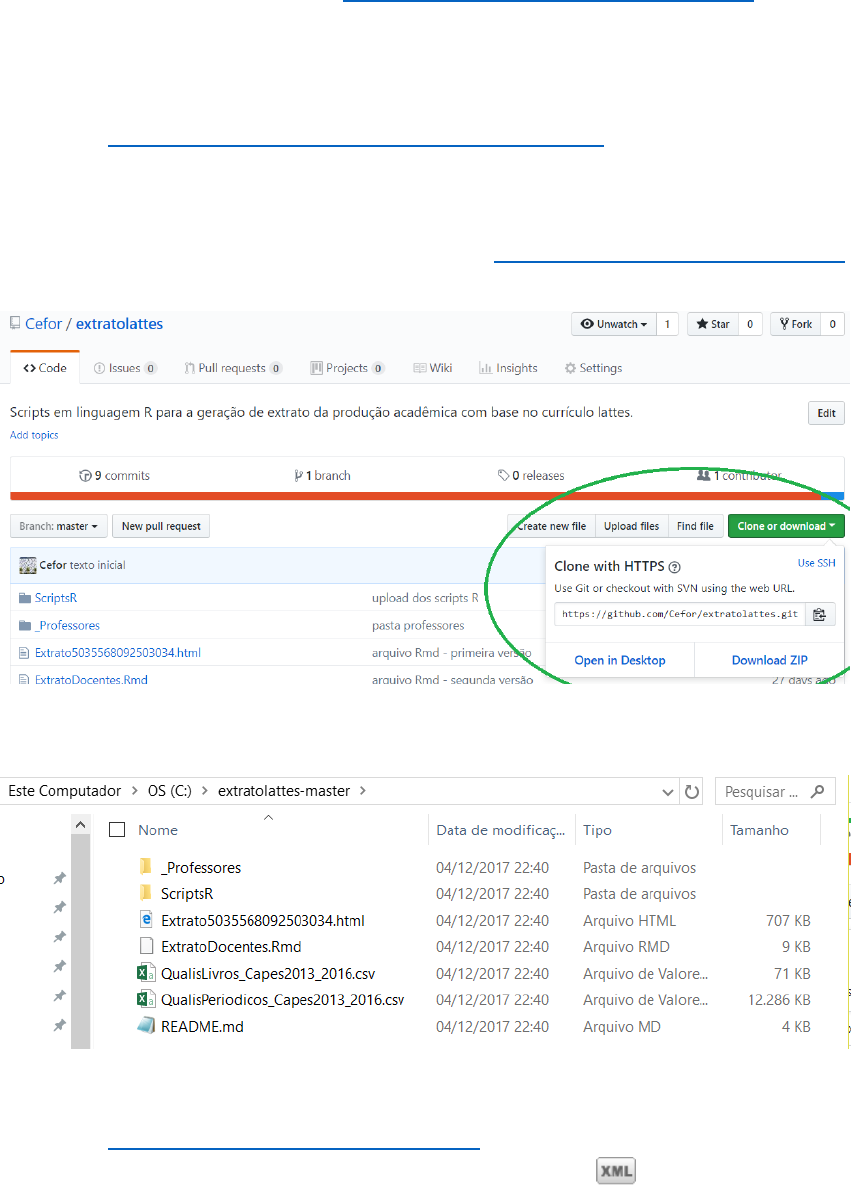The image size is (851, 1185).
Task: Select Extrato5035568092503034.html file icon in Explorer
Action: click(147, 920)
